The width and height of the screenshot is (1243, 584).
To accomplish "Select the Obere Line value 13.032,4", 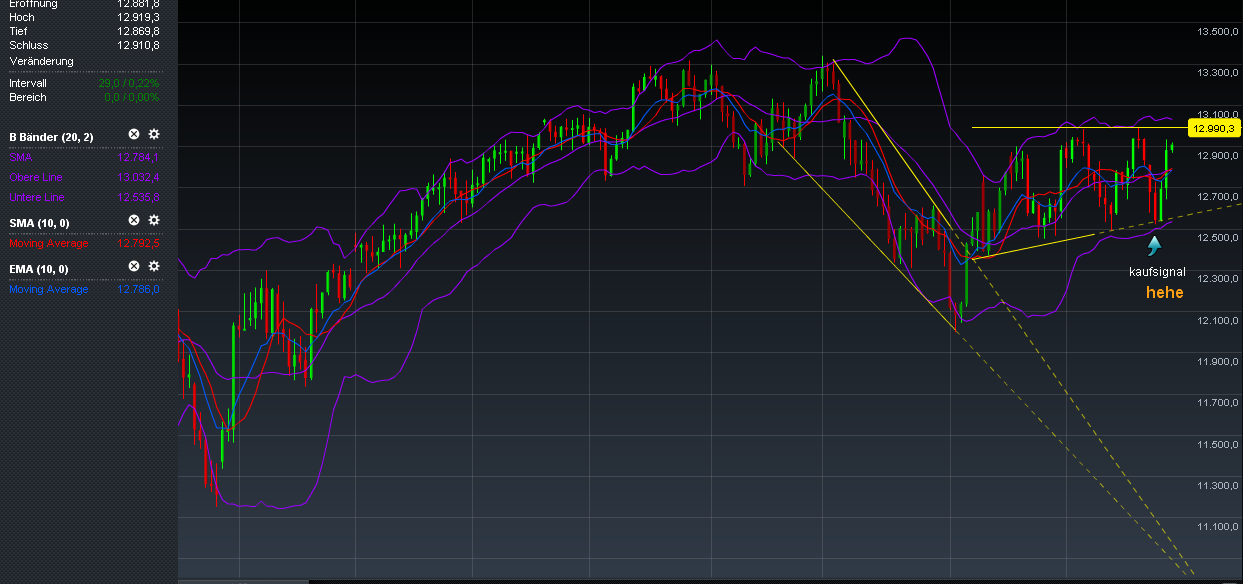I will point(140,177).
